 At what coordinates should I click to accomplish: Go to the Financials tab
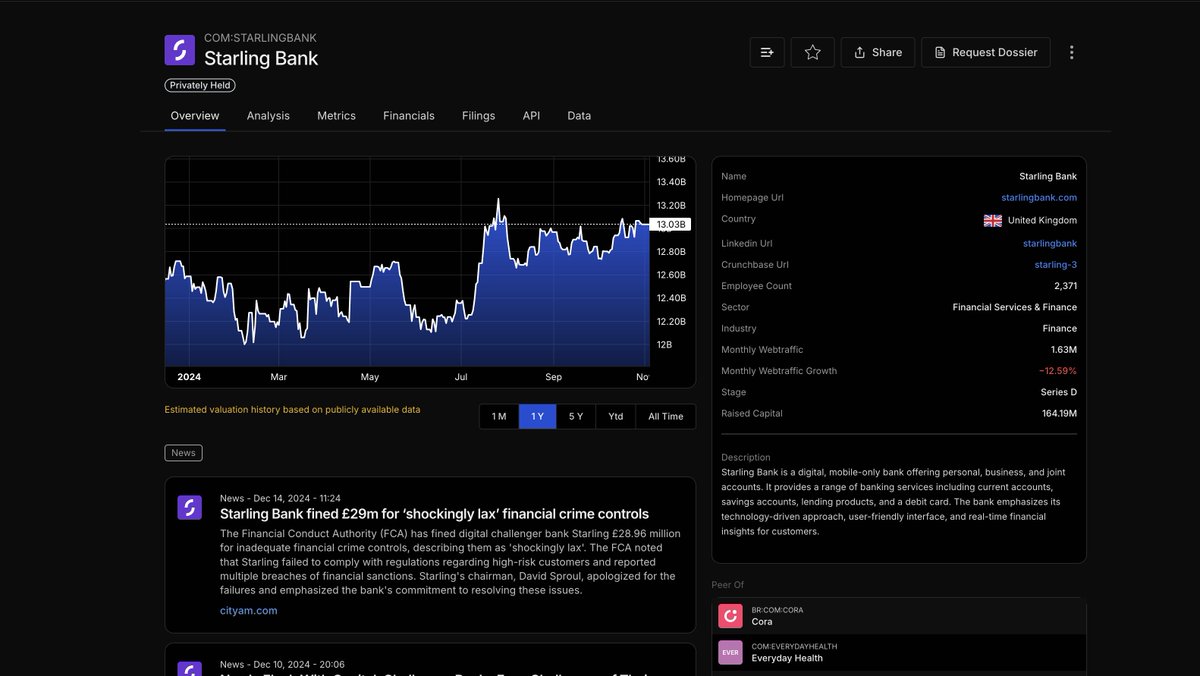click(x=409, y=116)
